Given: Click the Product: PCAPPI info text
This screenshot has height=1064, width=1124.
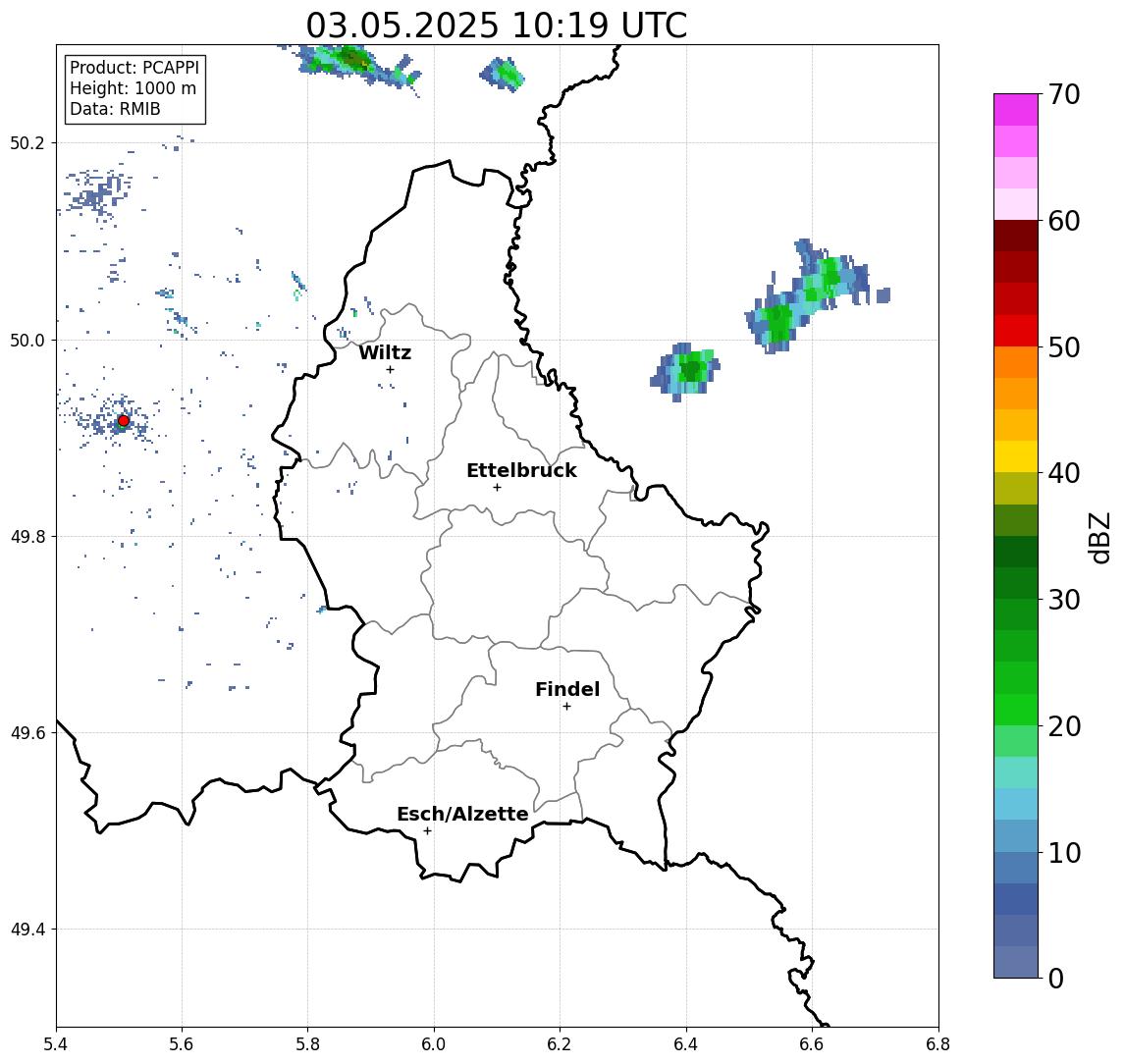Looking at the screenshot, I should [134, 68].
